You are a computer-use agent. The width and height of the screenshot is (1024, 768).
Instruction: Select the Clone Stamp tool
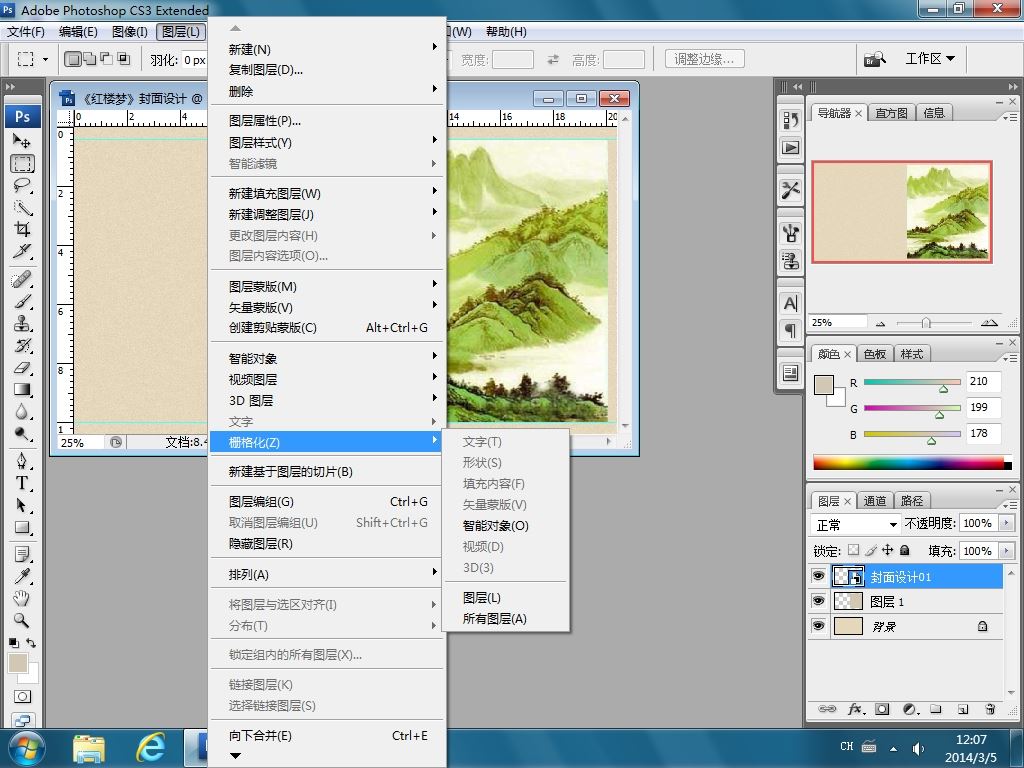click(x=22, y=324)
